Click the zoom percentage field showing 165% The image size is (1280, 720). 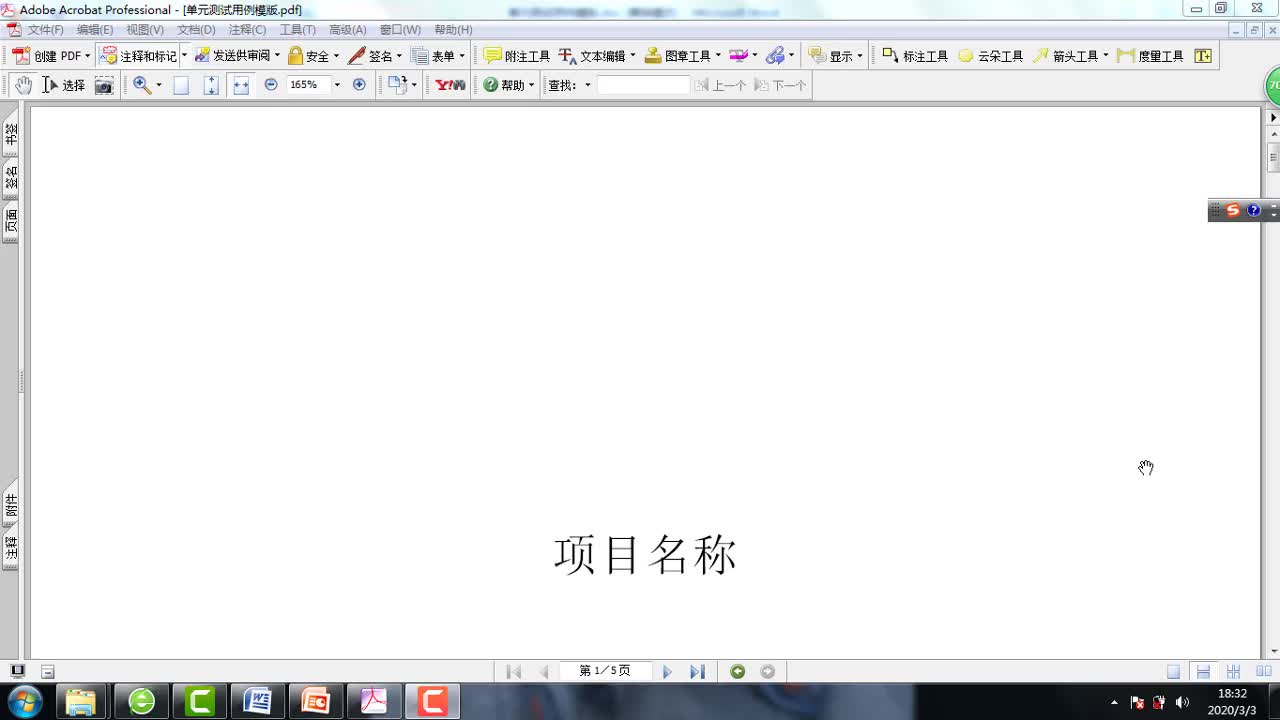[308, 85]
